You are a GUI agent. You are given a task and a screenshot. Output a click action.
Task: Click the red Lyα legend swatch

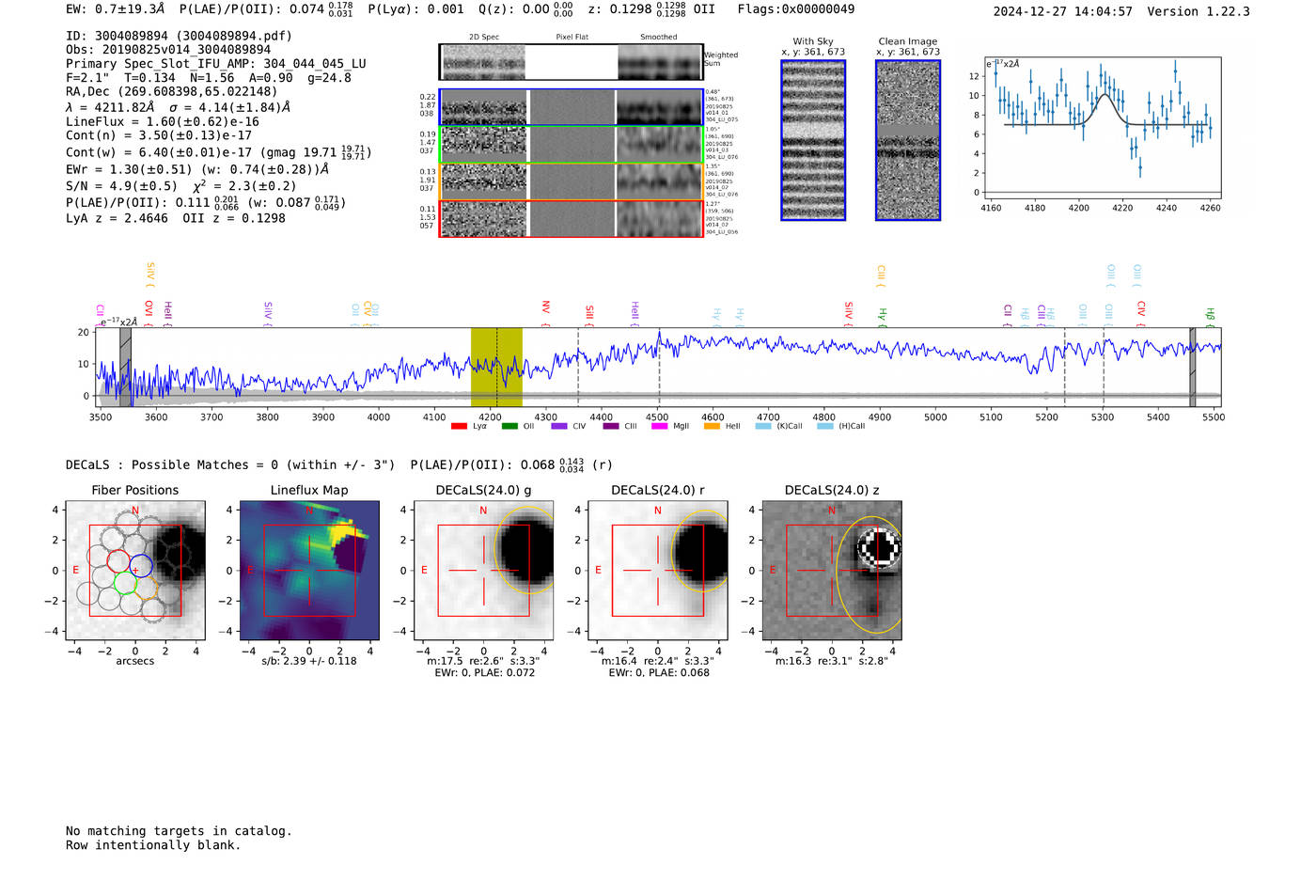click(459, 427)
